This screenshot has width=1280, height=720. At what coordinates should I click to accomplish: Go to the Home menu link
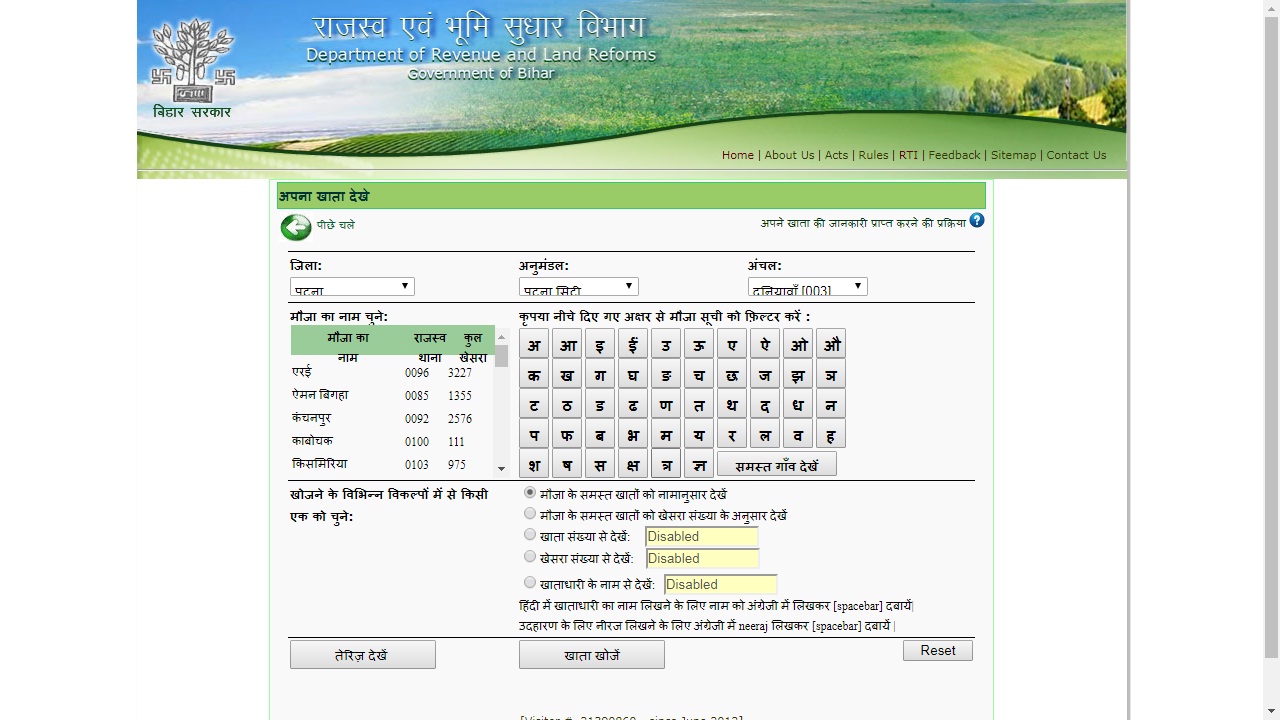pos(738,155)
